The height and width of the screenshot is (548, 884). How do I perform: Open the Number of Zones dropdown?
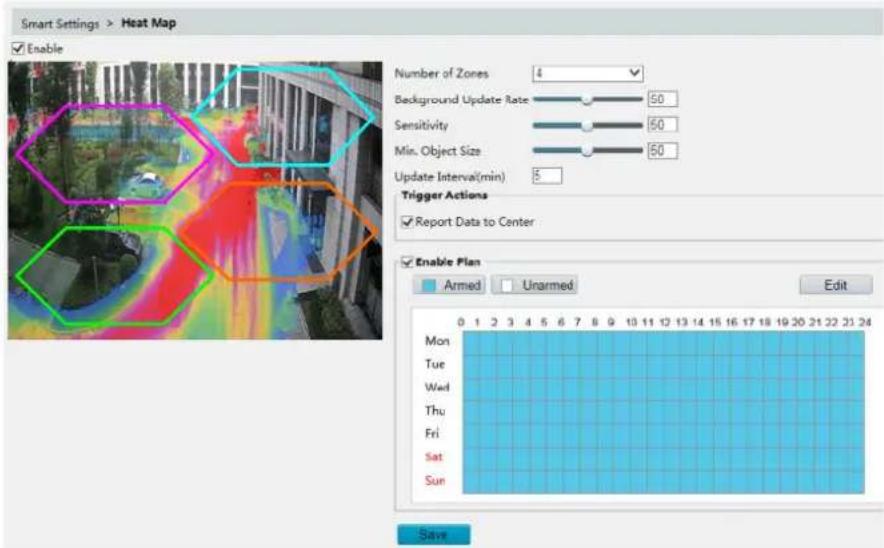coord(587,73)
